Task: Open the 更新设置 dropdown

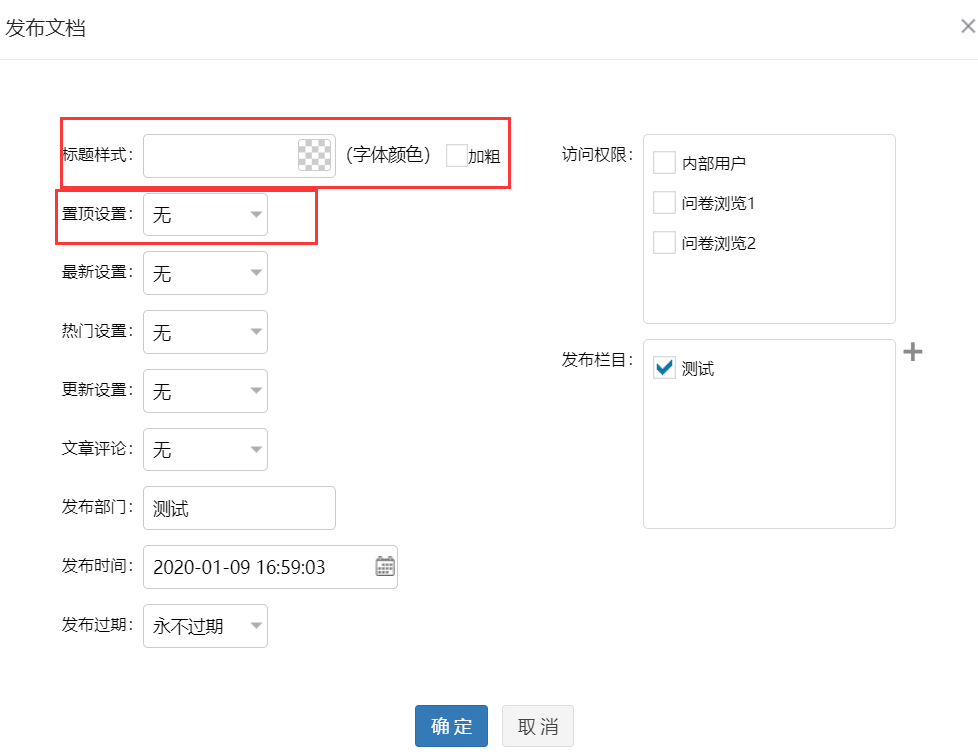Action: click(x=205, y=391)
